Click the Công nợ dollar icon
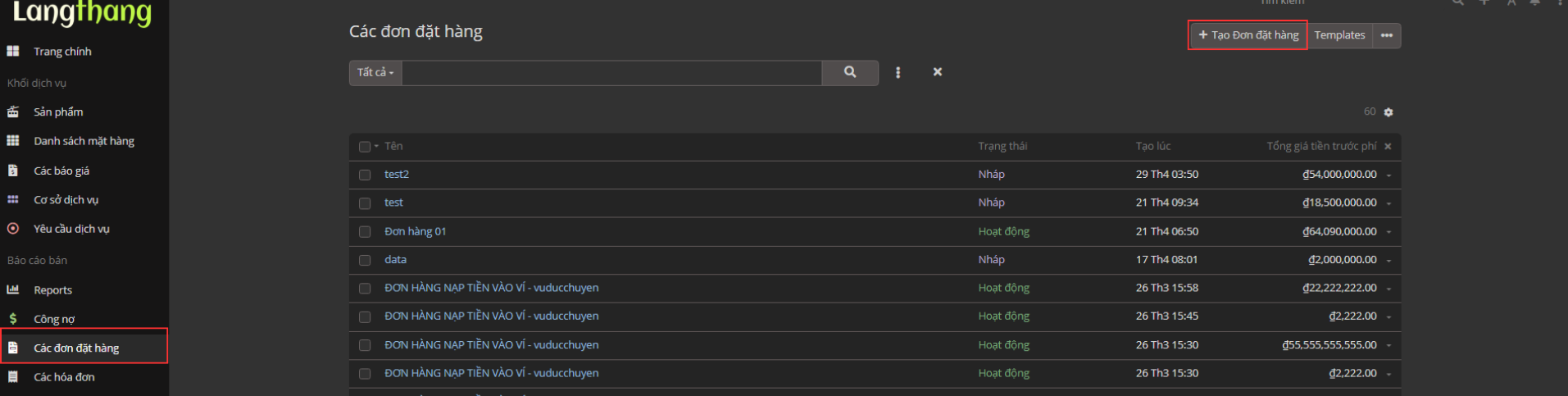Image resolution: width=1568 pixels, height=396 pixels. pyautogui.click(x=13, y=319)
